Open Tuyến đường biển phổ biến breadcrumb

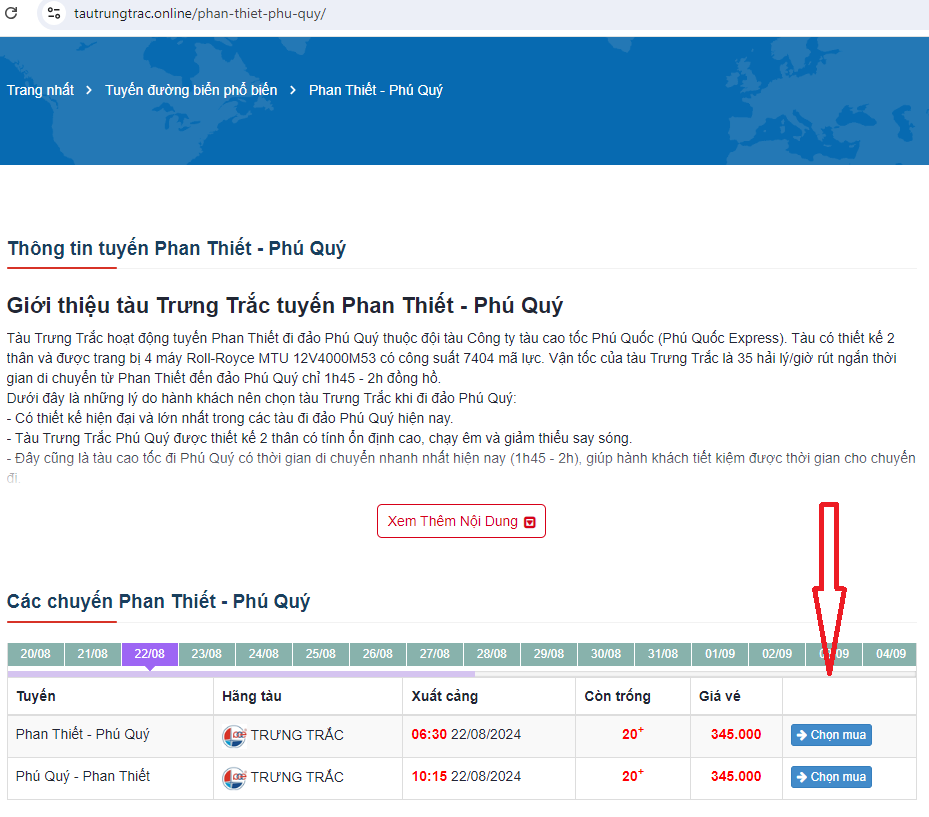[x=191, y=90]
